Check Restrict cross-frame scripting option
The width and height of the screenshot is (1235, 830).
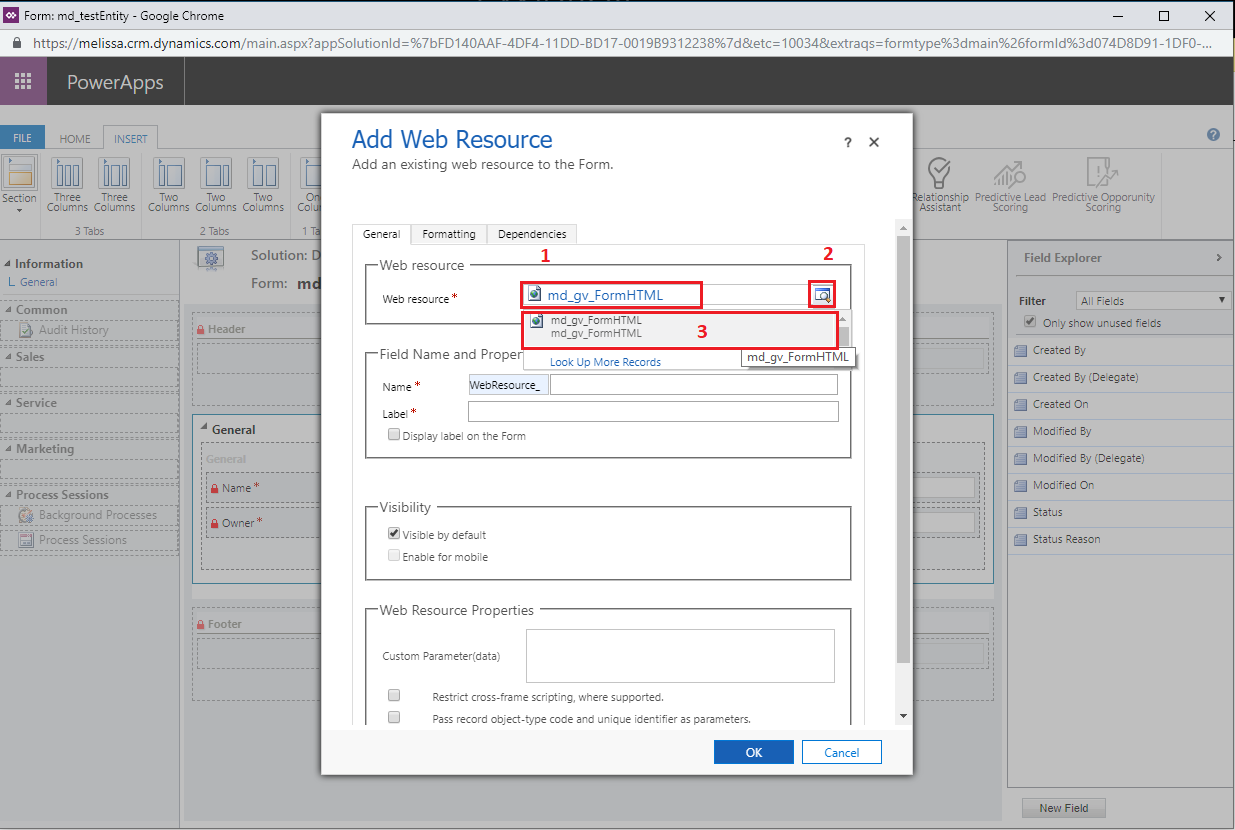pos(394,695)
